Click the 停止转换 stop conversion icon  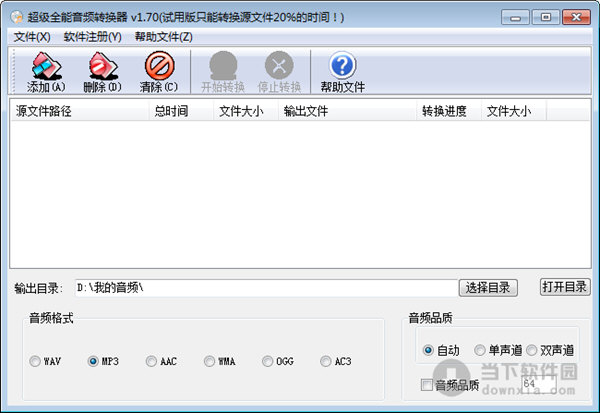pyautogui.click(x=279, y=72)
